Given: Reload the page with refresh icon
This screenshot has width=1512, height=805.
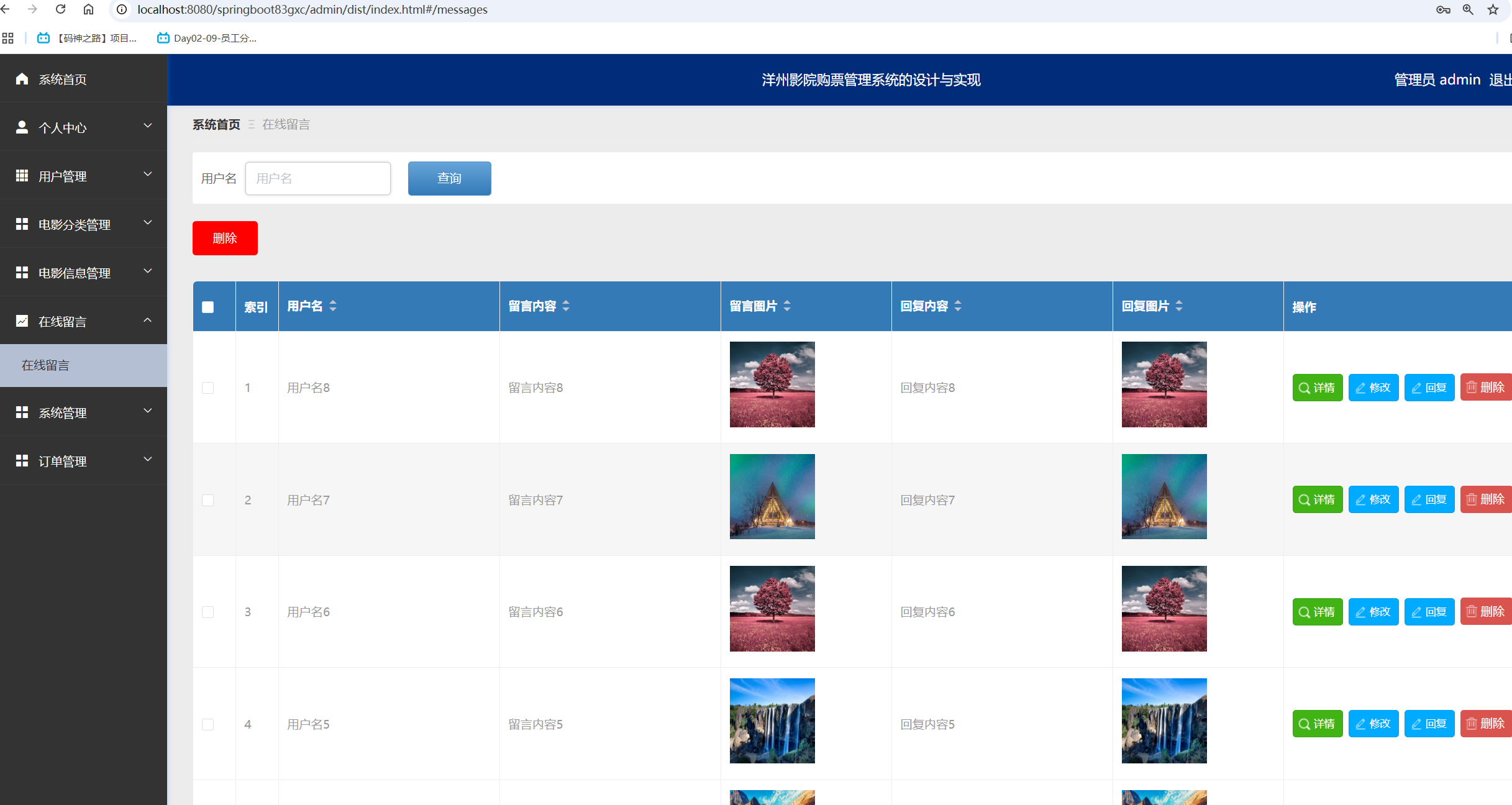Looking at the screenshot, I should 60,9.
